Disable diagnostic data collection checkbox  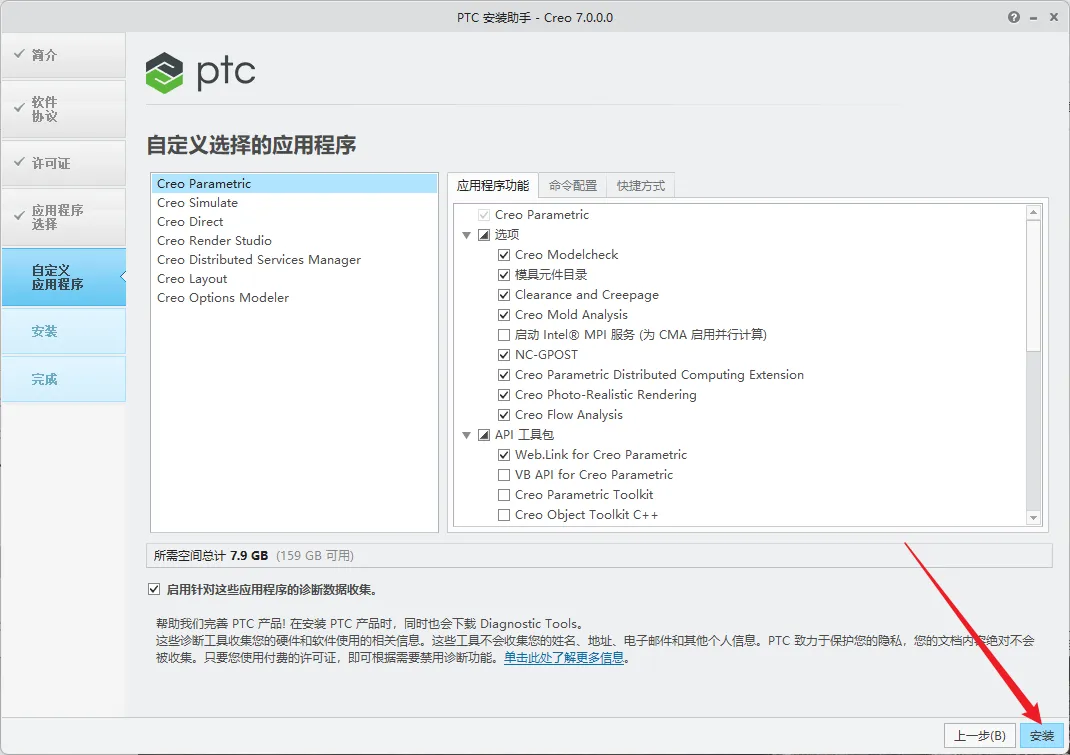(x=154, y=589)
